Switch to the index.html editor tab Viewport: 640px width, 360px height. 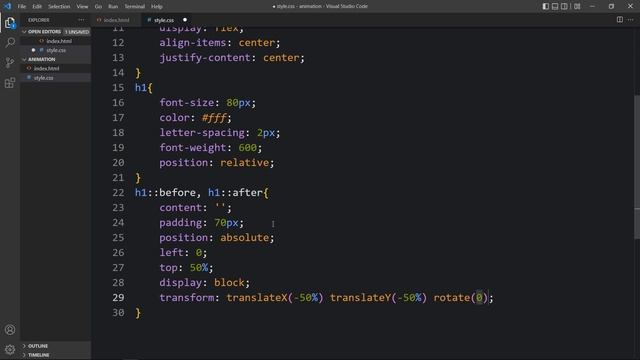point(116,20)
